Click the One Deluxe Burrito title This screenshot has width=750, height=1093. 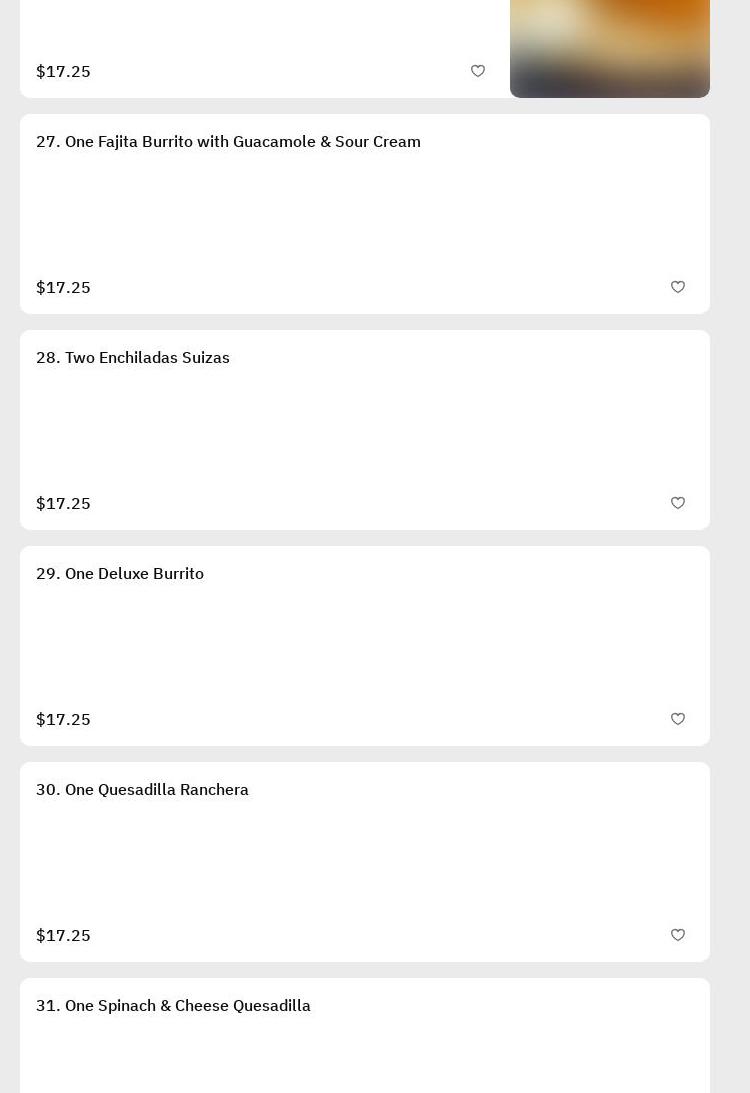[x=120, y=574]
